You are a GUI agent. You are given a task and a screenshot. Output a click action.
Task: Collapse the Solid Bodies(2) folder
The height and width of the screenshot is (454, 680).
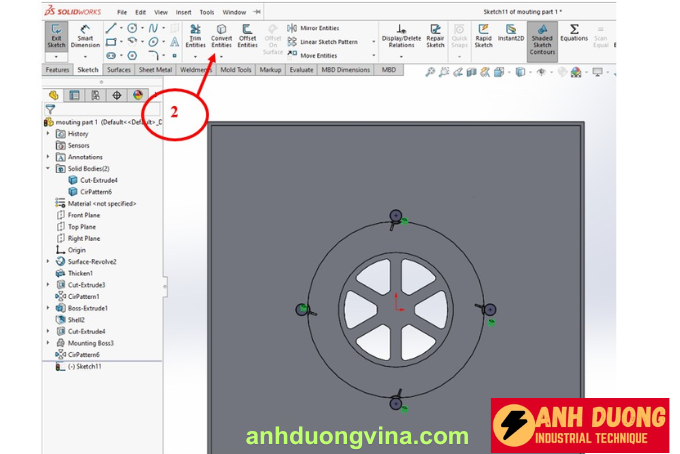pyautogui.click(x=48, y=169)
